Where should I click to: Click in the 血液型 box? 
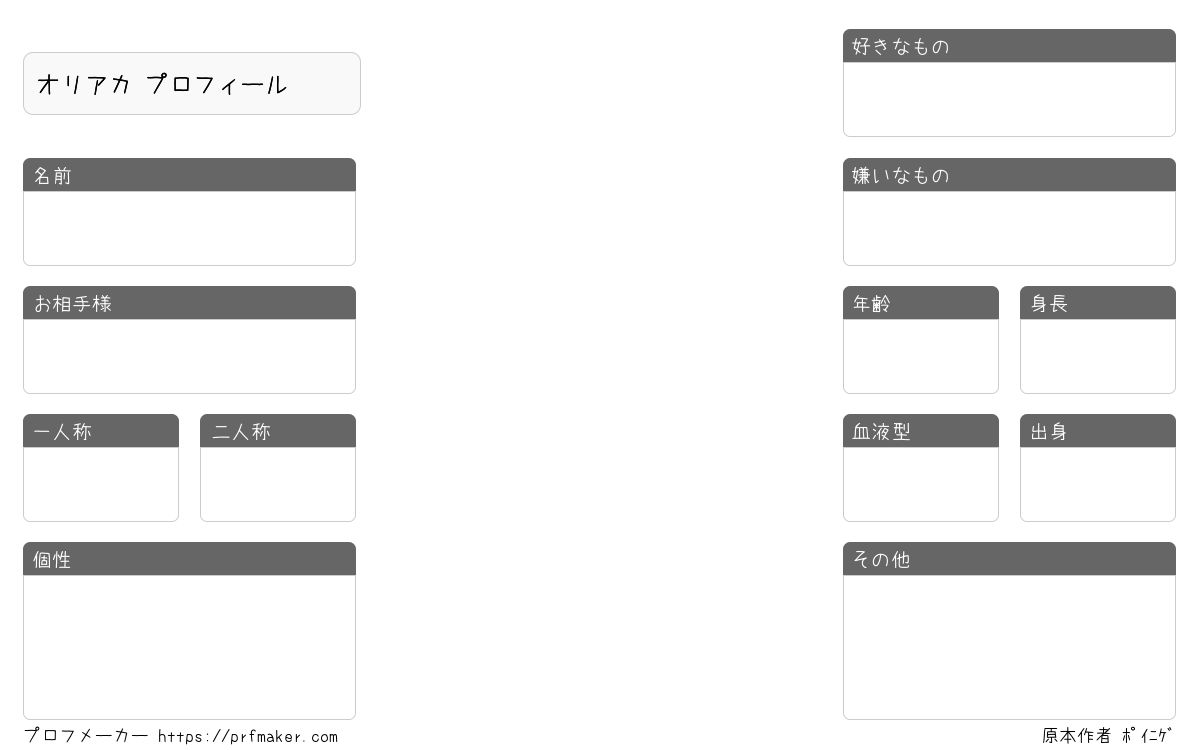(921, 484)
